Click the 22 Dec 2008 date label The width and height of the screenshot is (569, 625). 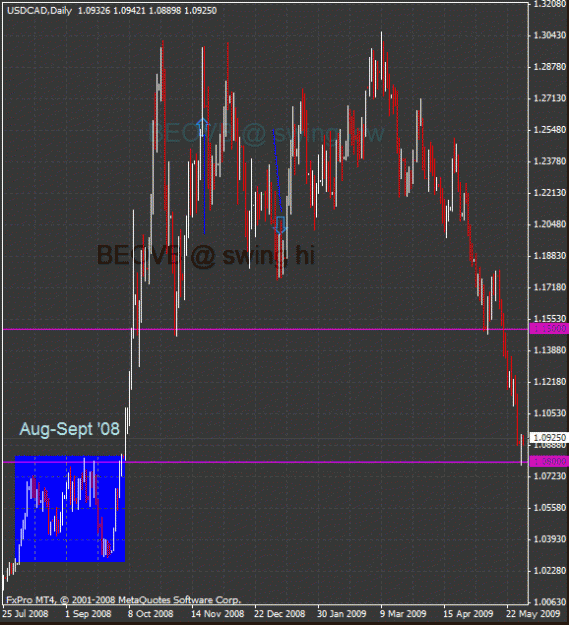(280, 614)
